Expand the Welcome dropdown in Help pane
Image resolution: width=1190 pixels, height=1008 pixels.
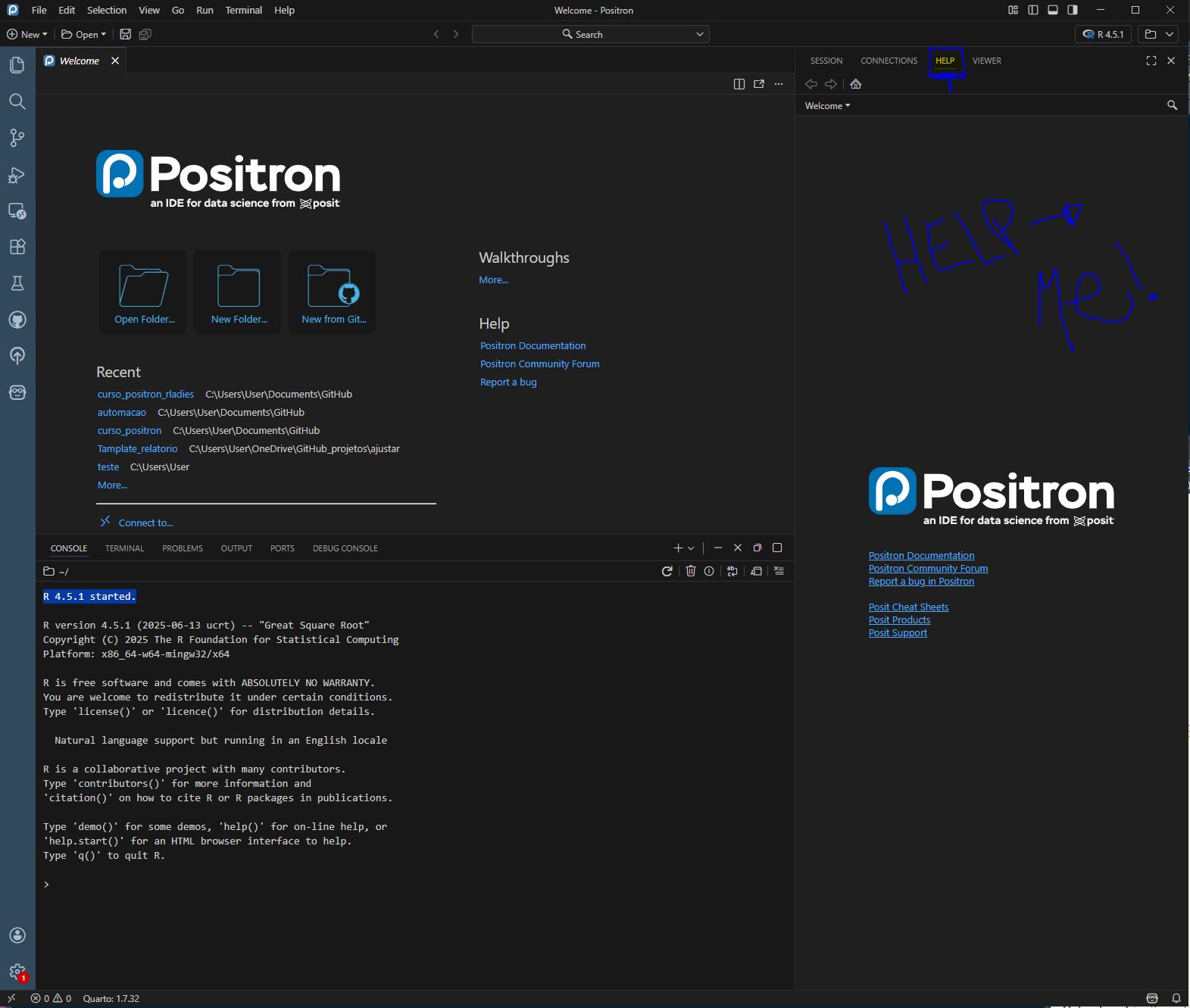click(827, 106)
